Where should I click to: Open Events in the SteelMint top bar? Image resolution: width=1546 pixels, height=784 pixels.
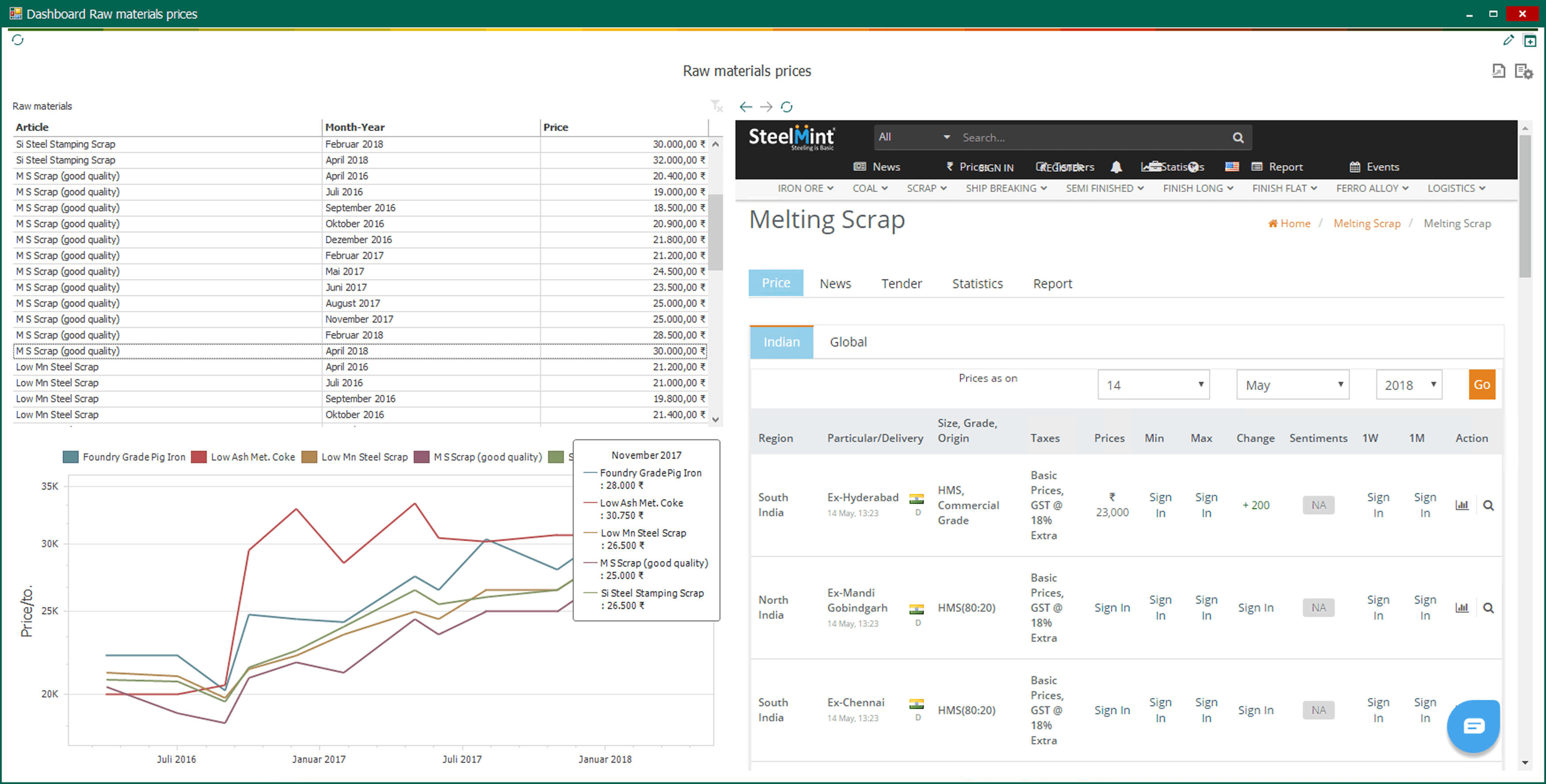[1375, 167]
